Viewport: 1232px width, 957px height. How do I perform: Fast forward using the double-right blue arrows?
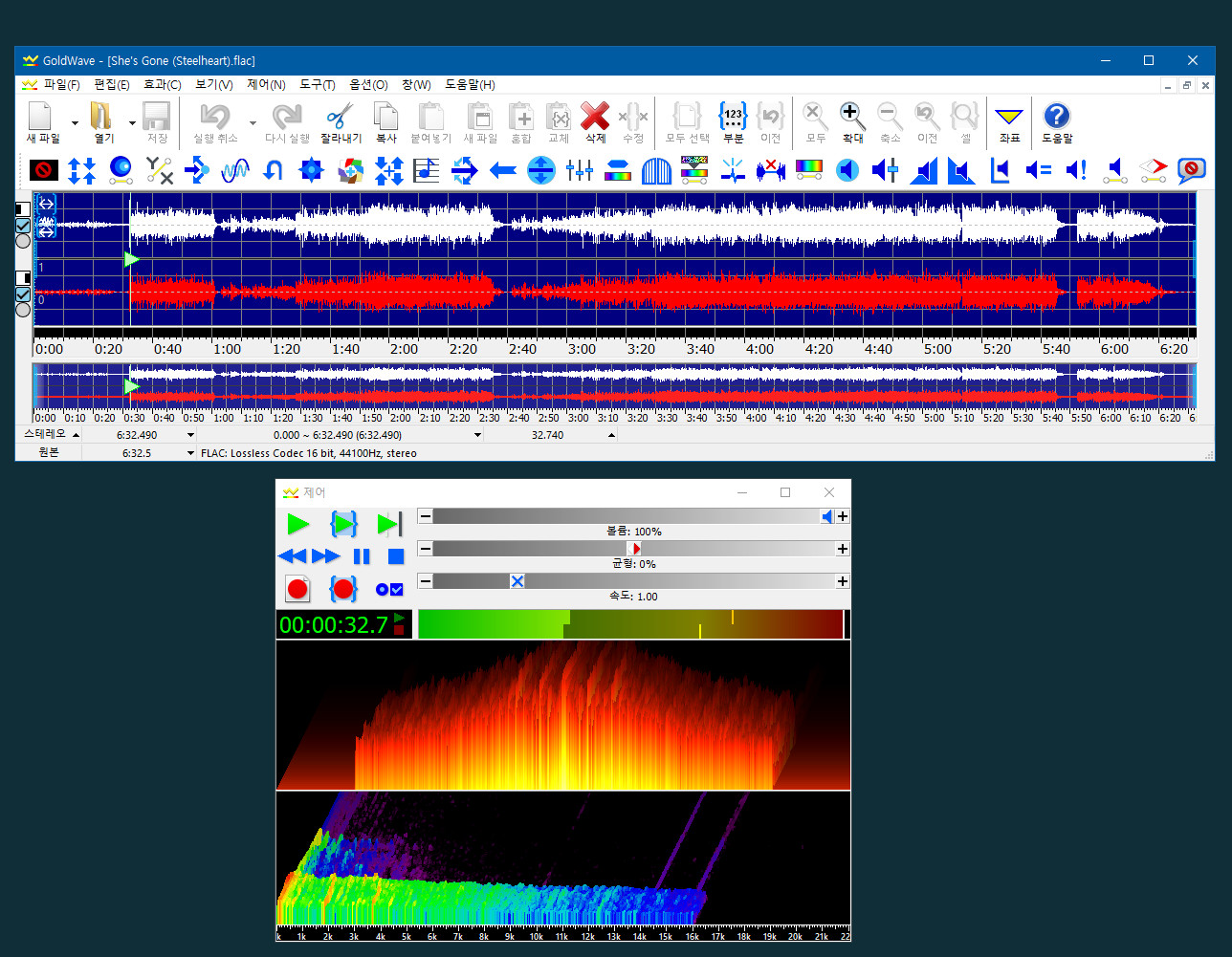(325, 556)
